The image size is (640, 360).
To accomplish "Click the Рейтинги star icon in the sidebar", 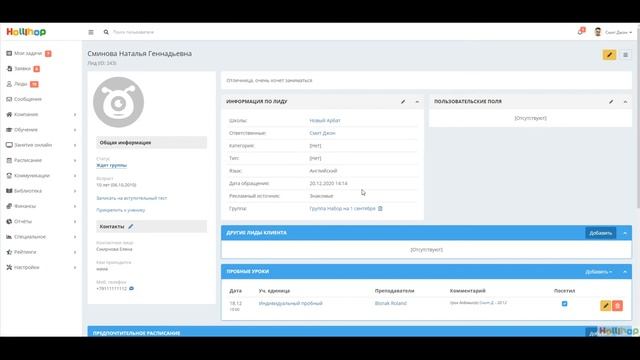I will [9, 252].
